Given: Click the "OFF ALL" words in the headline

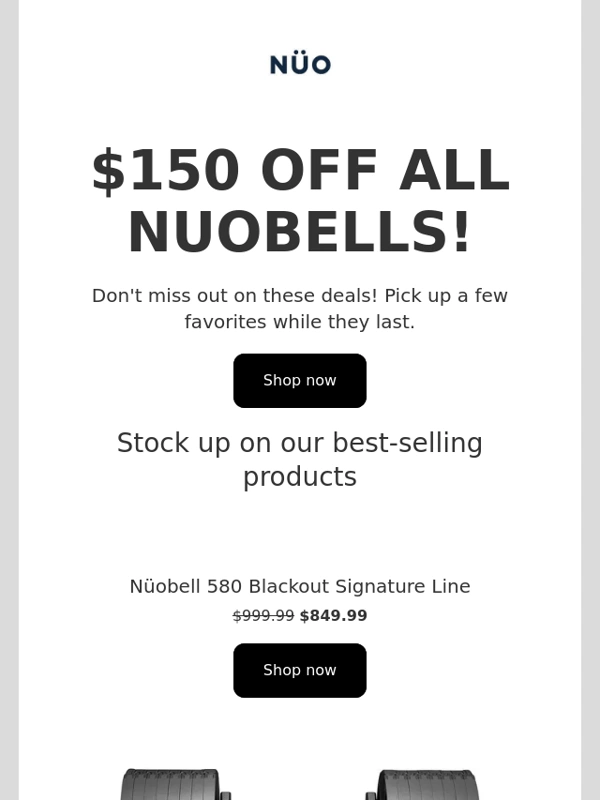Looking at the screenshot, I should coord(385,171).
